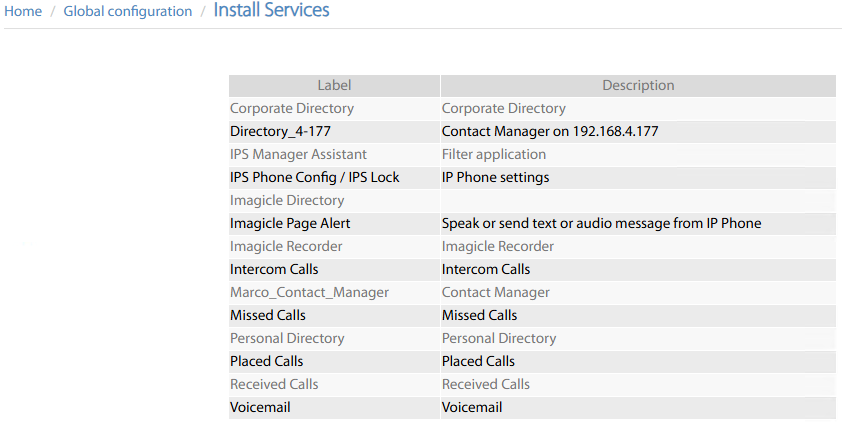This screenshot has height=427, width=842.
Task: Select the Voicemail service label
Action: coord(260,407)
